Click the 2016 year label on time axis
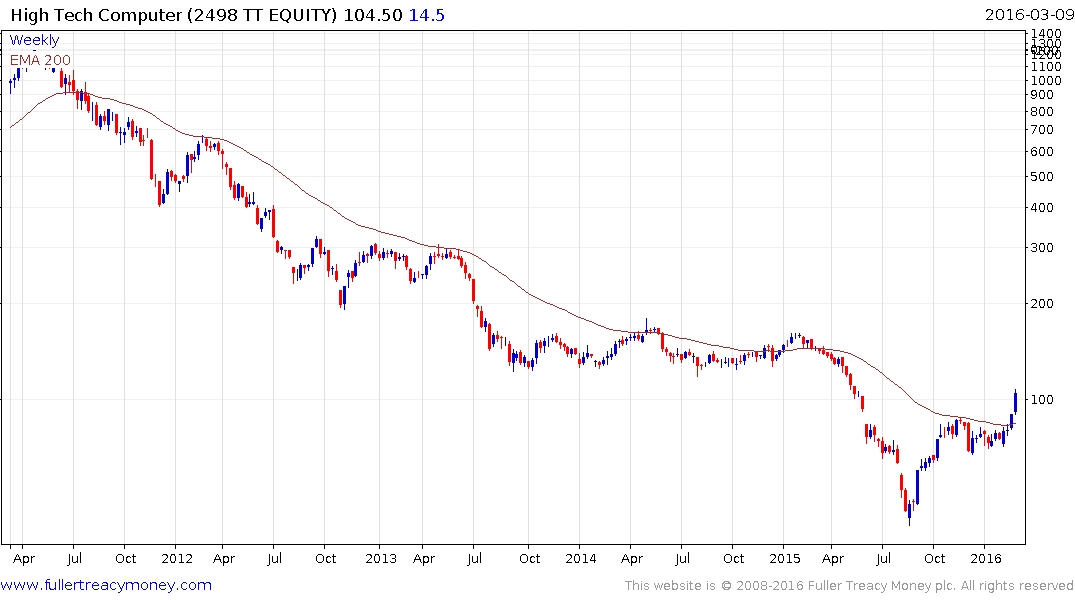This screenshot has height=600, width=1075. (x=986, y=559)
